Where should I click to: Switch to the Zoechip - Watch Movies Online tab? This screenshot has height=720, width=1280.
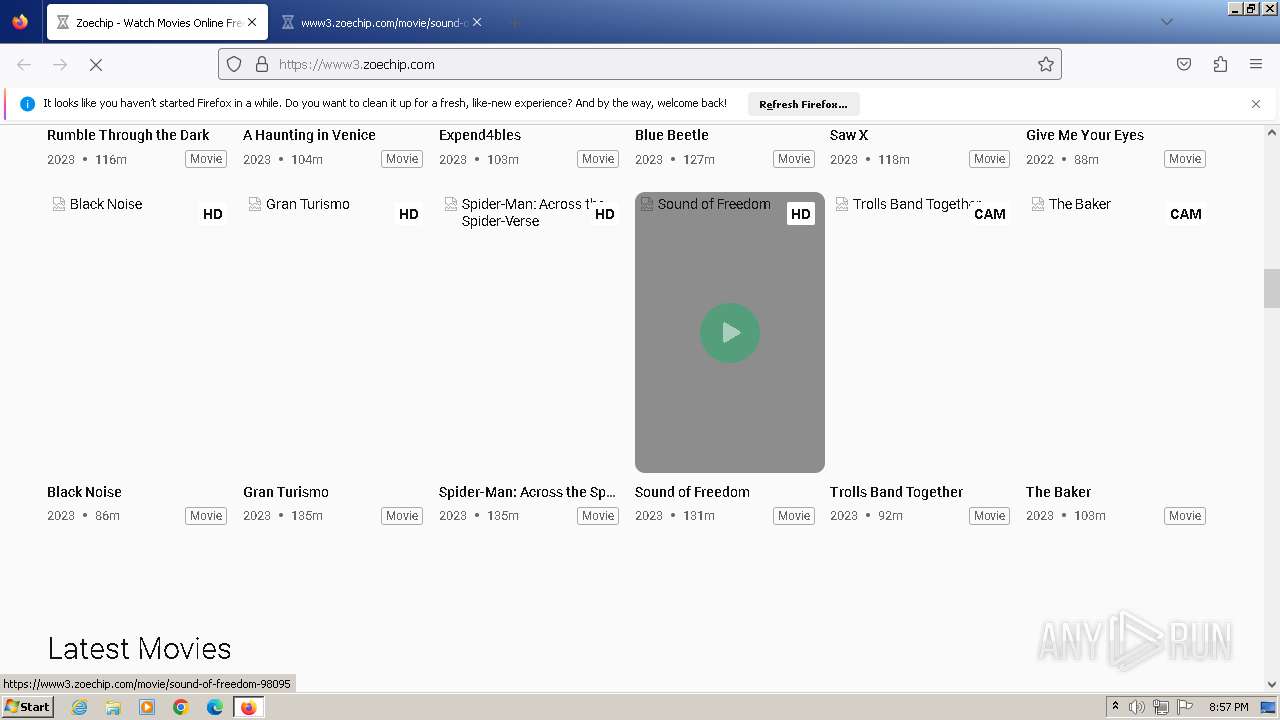156,22
